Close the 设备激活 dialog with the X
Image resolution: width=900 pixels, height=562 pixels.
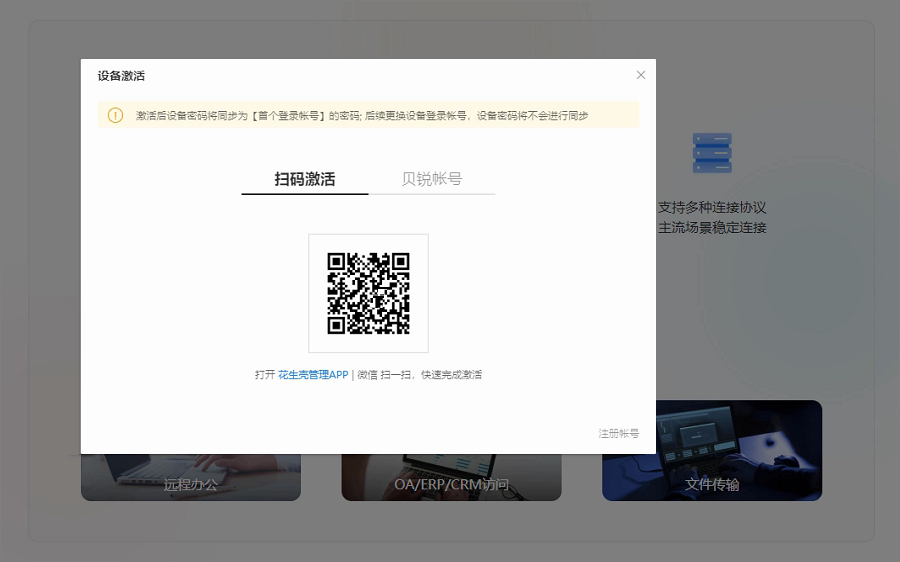tap(641, 75)
